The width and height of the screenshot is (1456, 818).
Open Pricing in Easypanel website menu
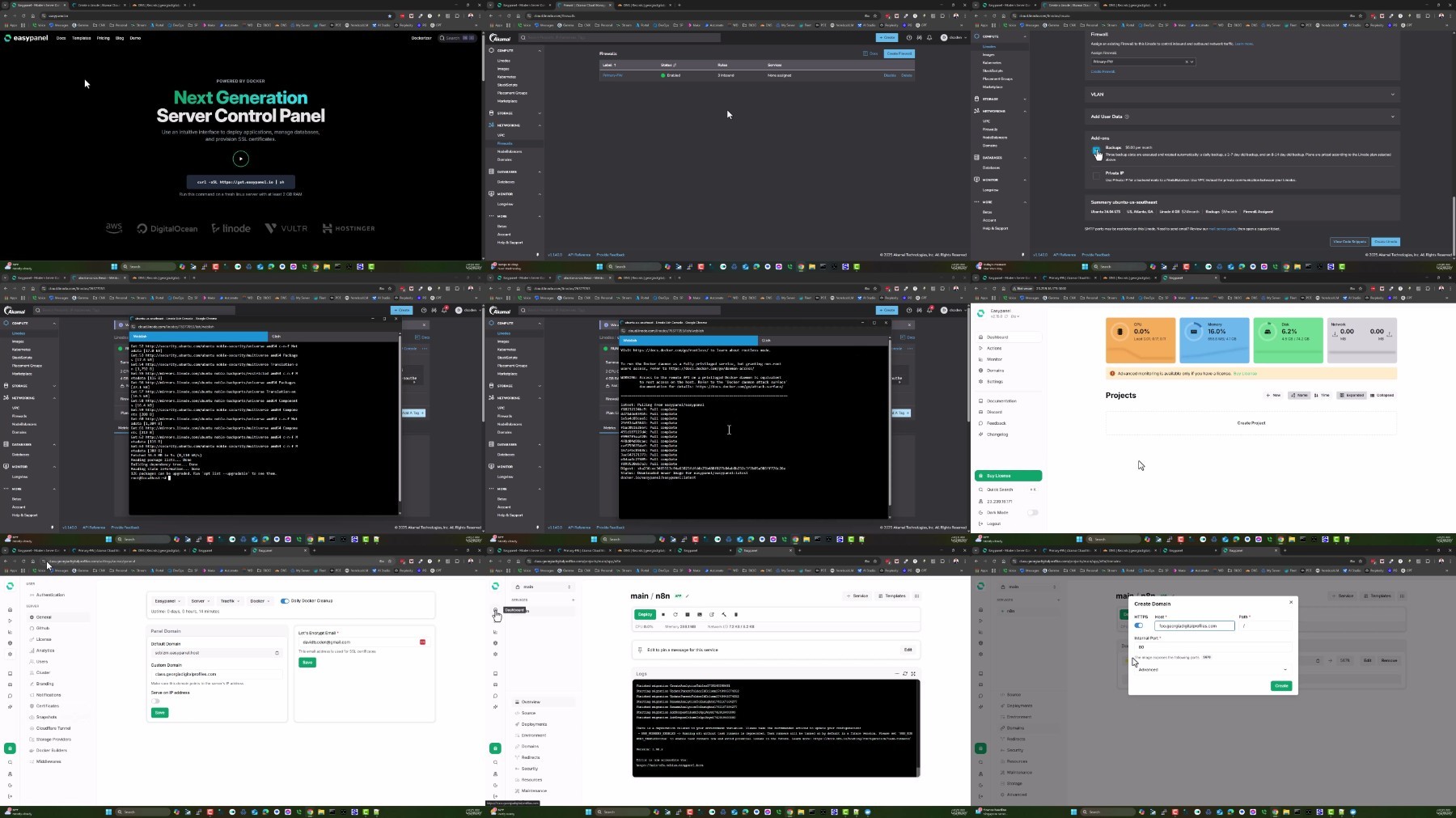point(104,38)
